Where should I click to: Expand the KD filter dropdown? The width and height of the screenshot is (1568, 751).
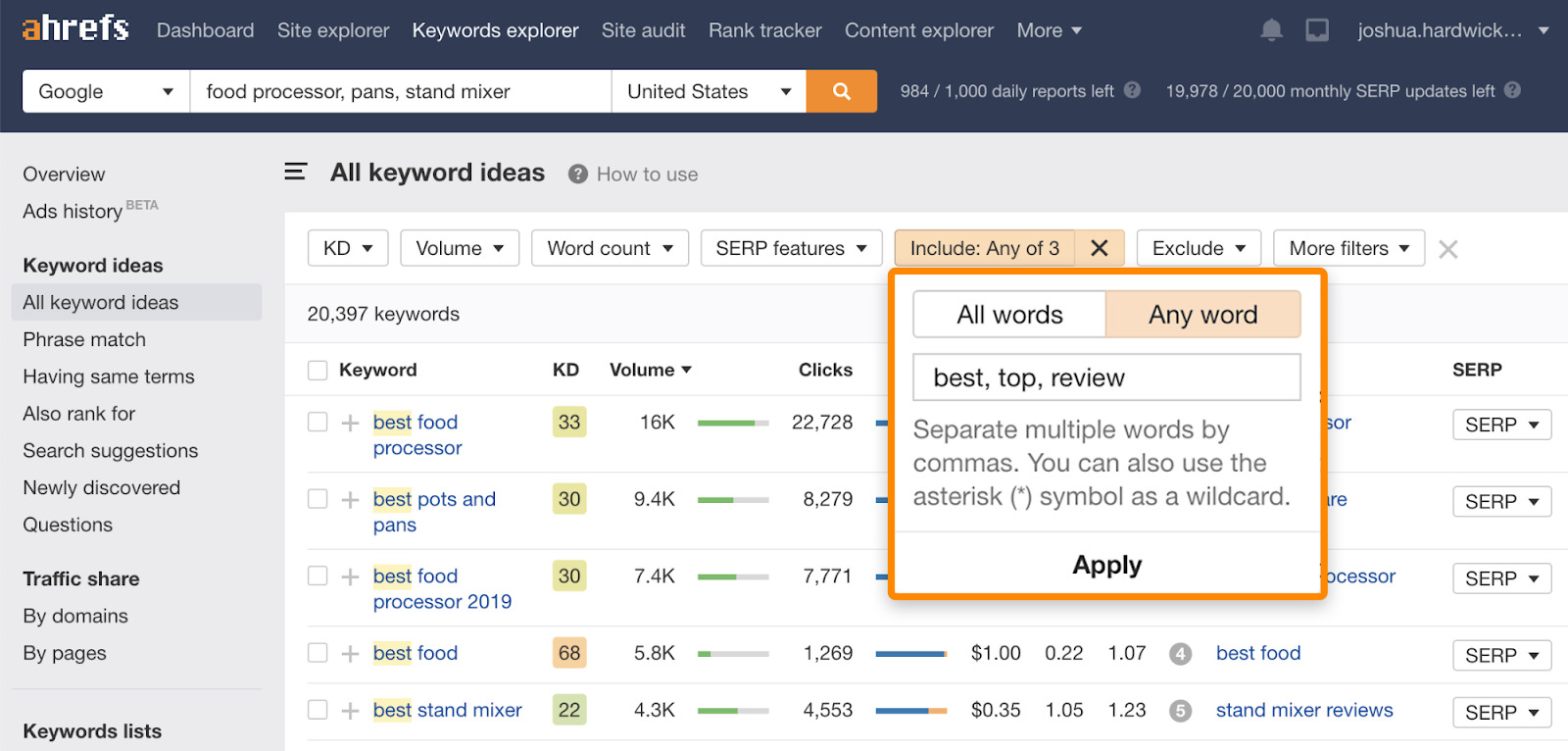(x=348, y=248)
